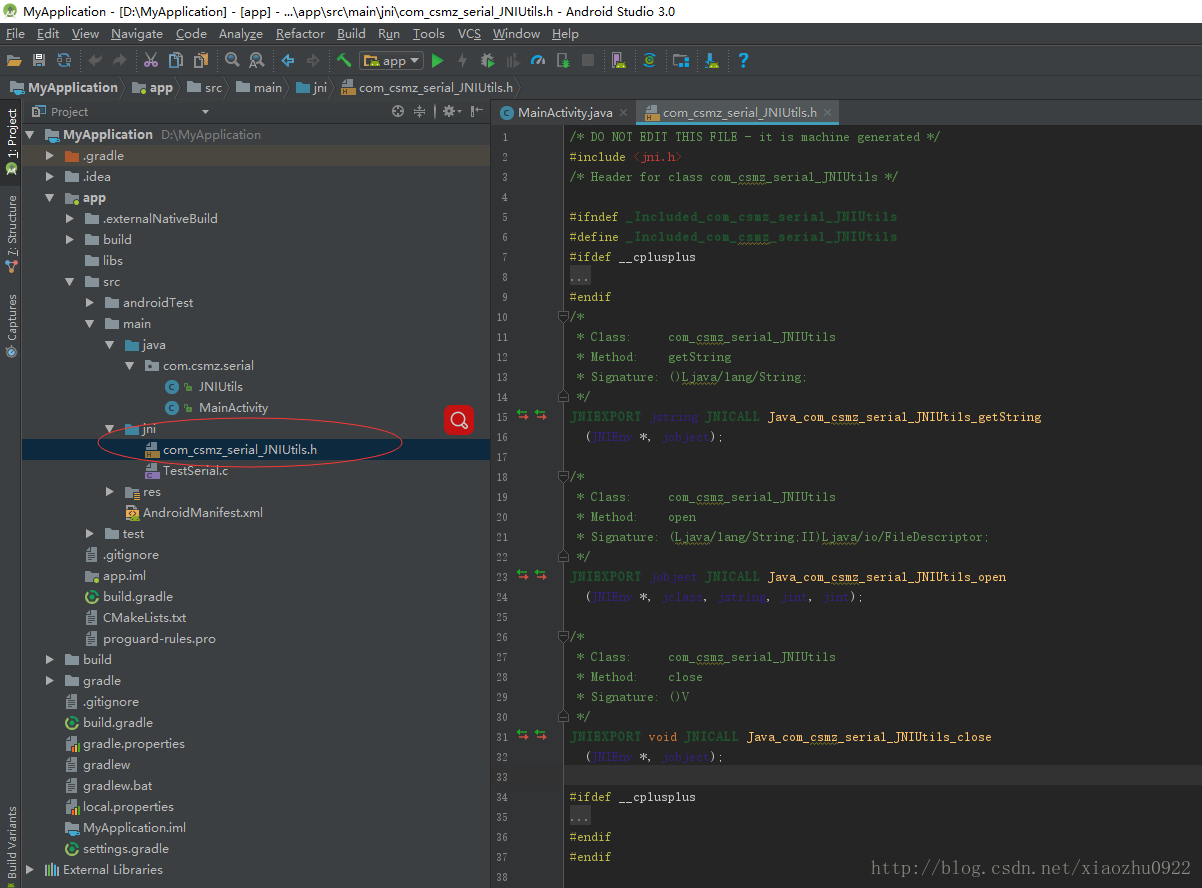Image resolution: width=1202 pixels, height=888 pixels.
Task: Expand the androidTest folder
Action: tap(90, 302)
